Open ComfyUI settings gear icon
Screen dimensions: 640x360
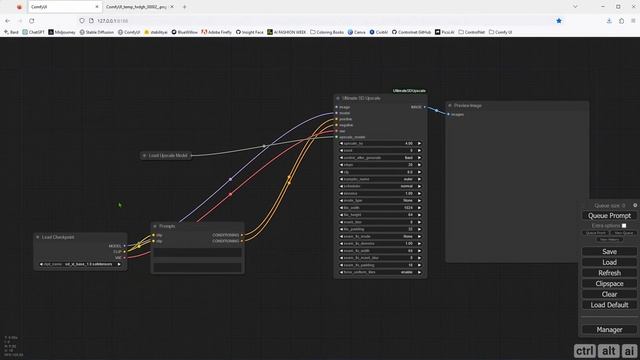(635, 205)
